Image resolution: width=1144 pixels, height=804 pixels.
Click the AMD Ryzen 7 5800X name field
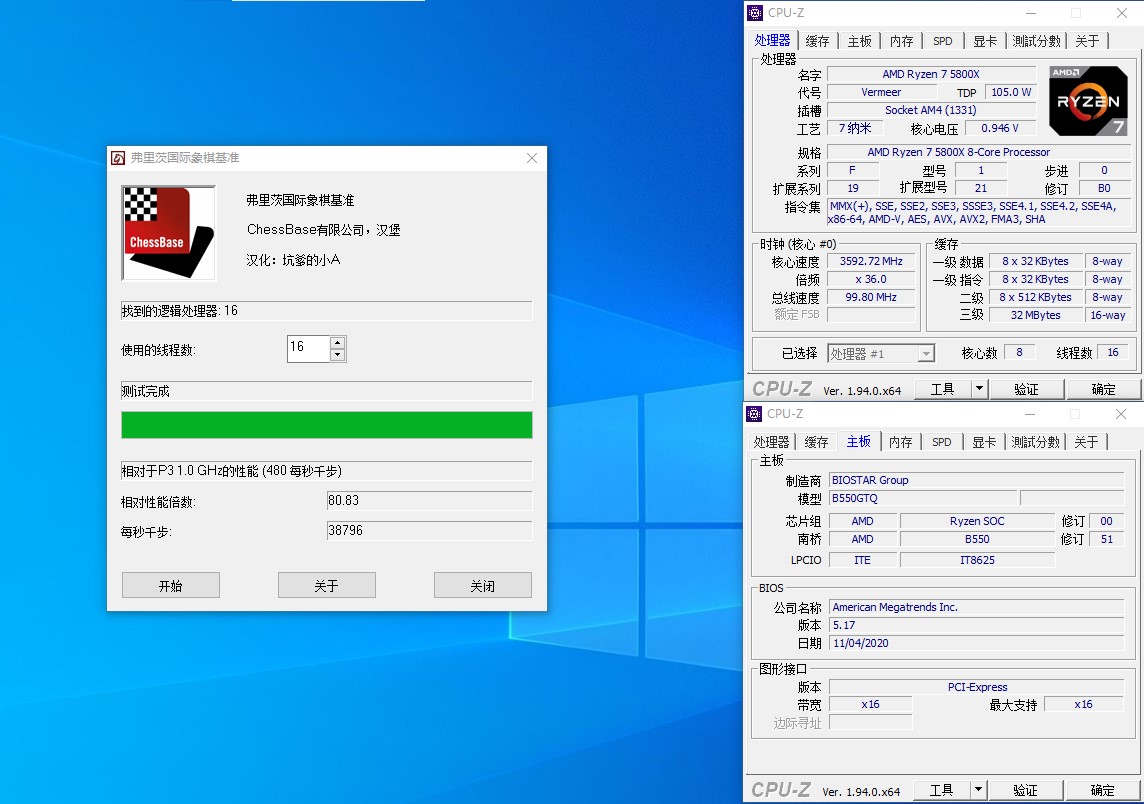(931, 74)
